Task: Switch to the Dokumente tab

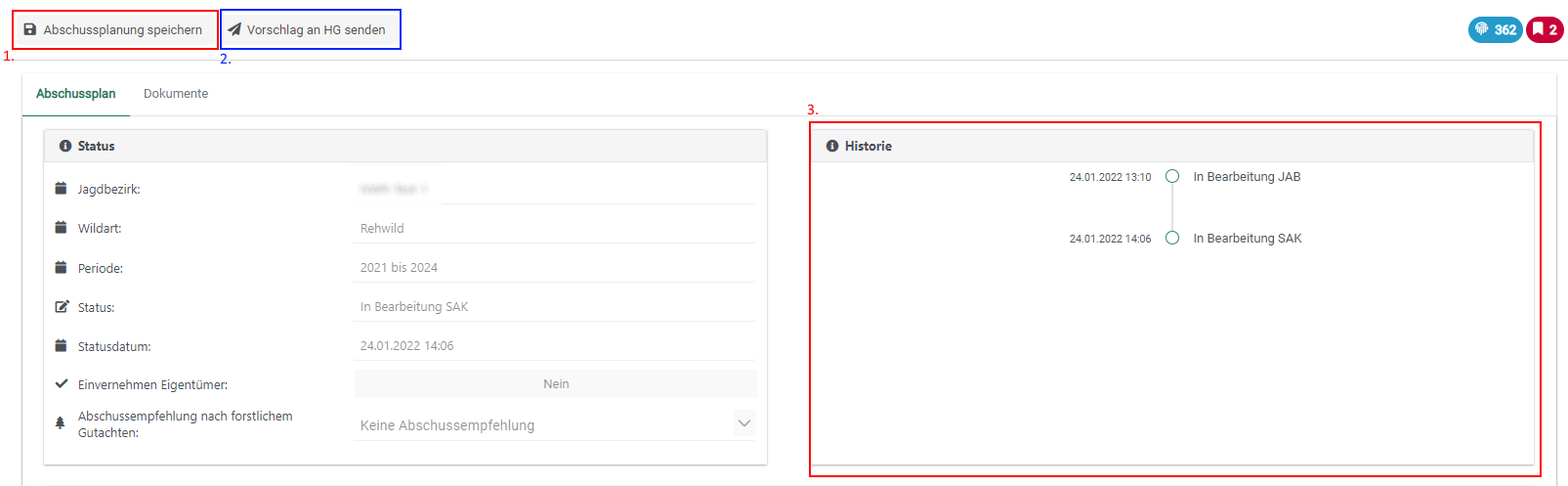Action: pyautogui.click(x=176, y=94)
